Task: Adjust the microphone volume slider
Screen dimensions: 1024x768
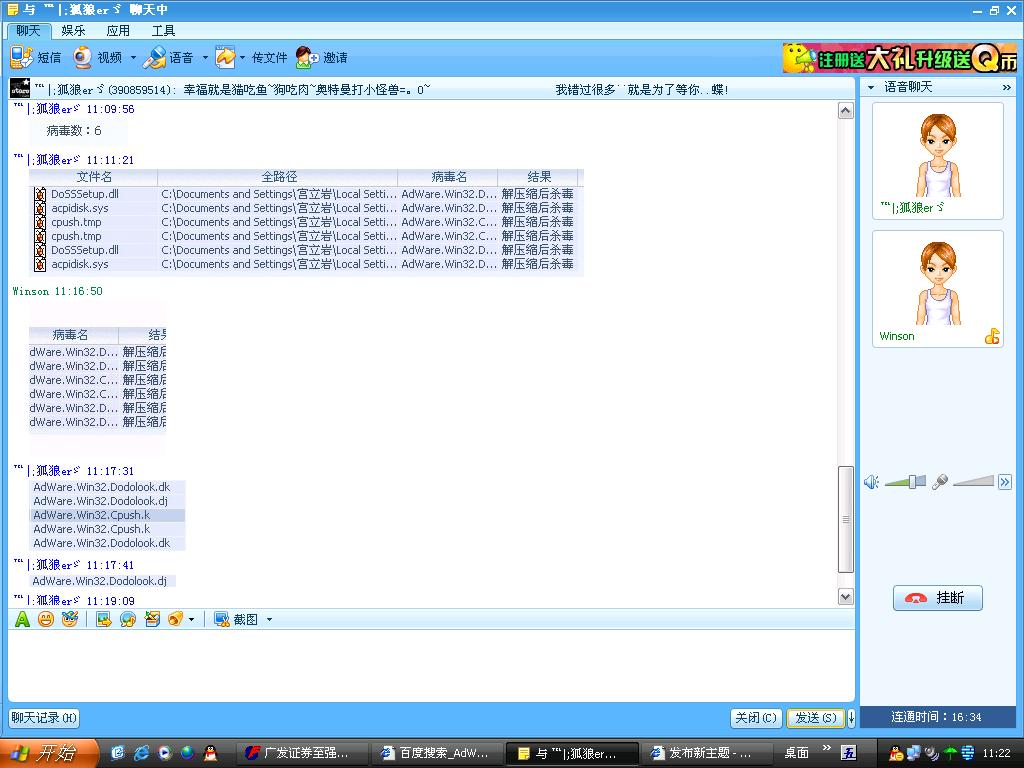Action: (x=973, y=482)
